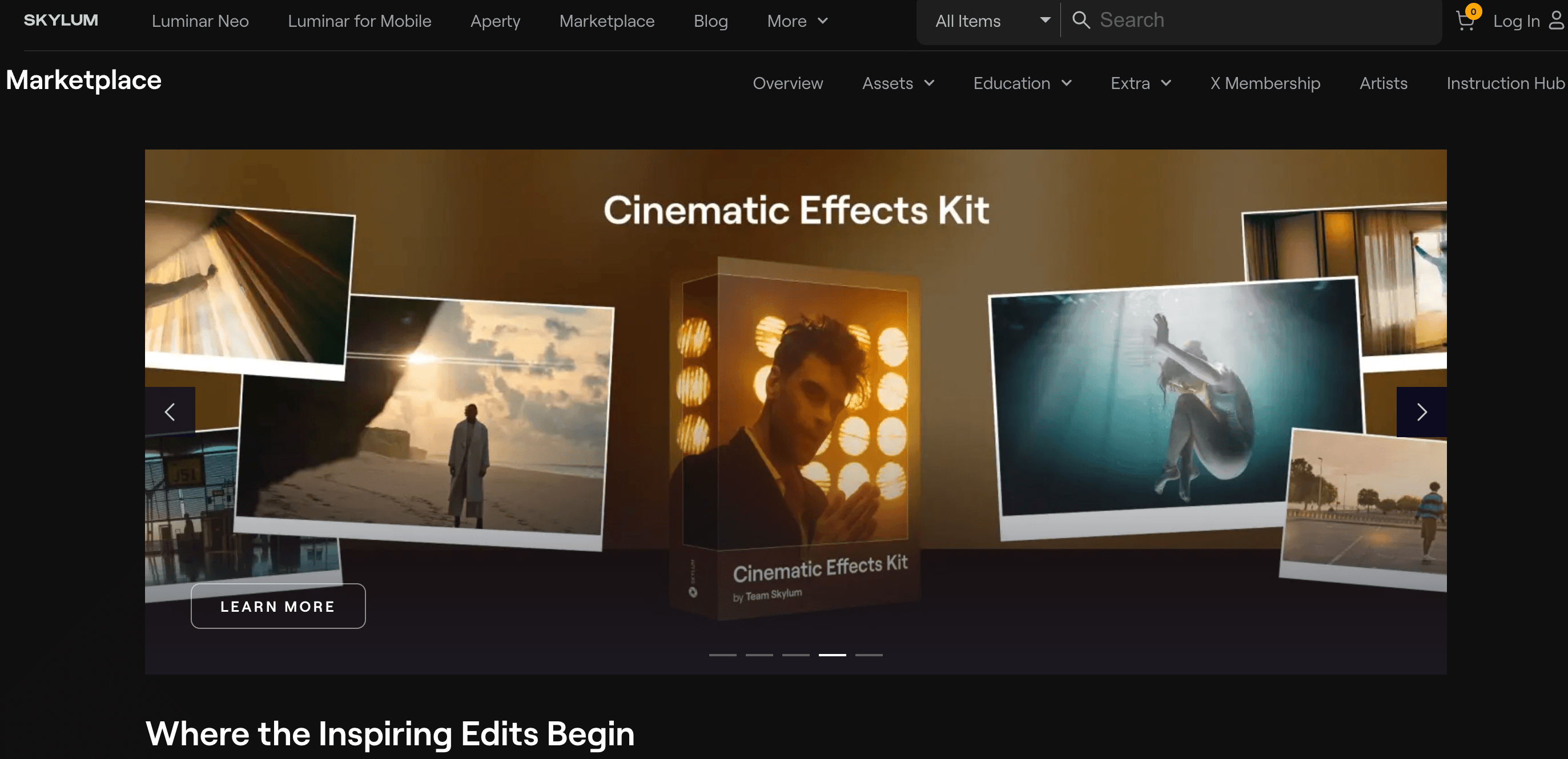The image size is (1568, 759).
Task: Open X Membership page
Action: (1265, 83)
